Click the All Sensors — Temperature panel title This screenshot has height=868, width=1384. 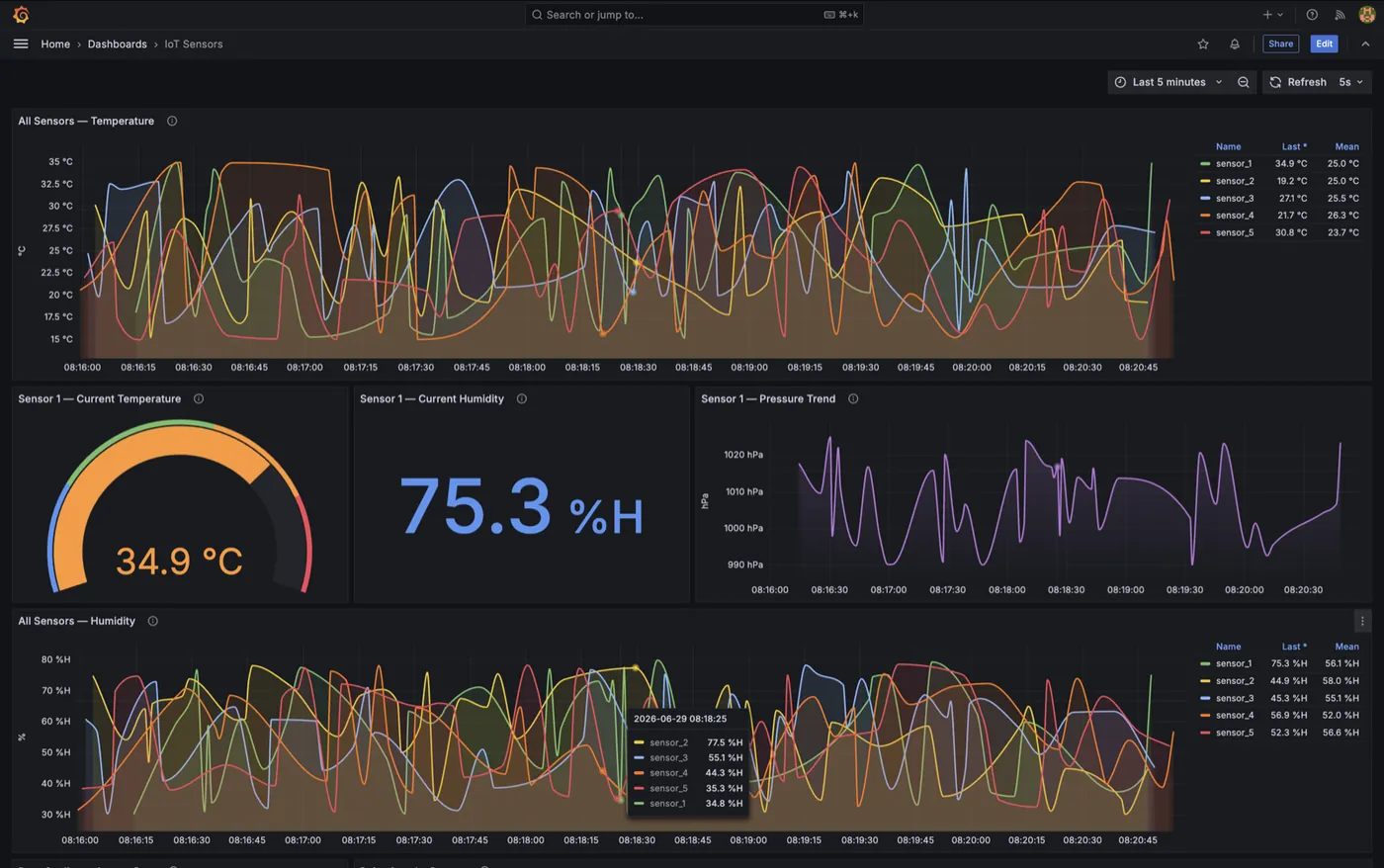click(86, 121)
